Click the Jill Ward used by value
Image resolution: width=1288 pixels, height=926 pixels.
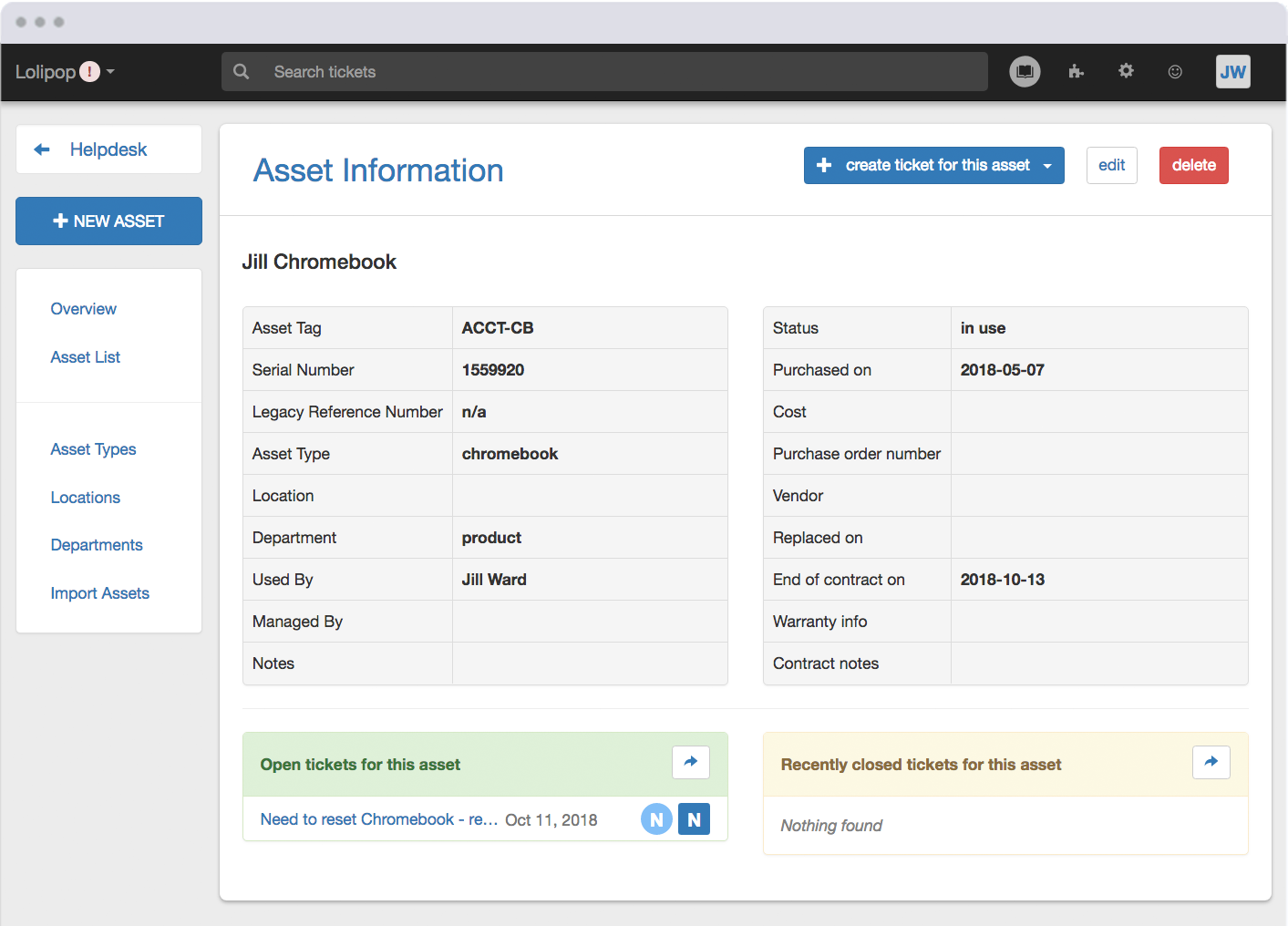pyautogui.click(x=494, y=580)
